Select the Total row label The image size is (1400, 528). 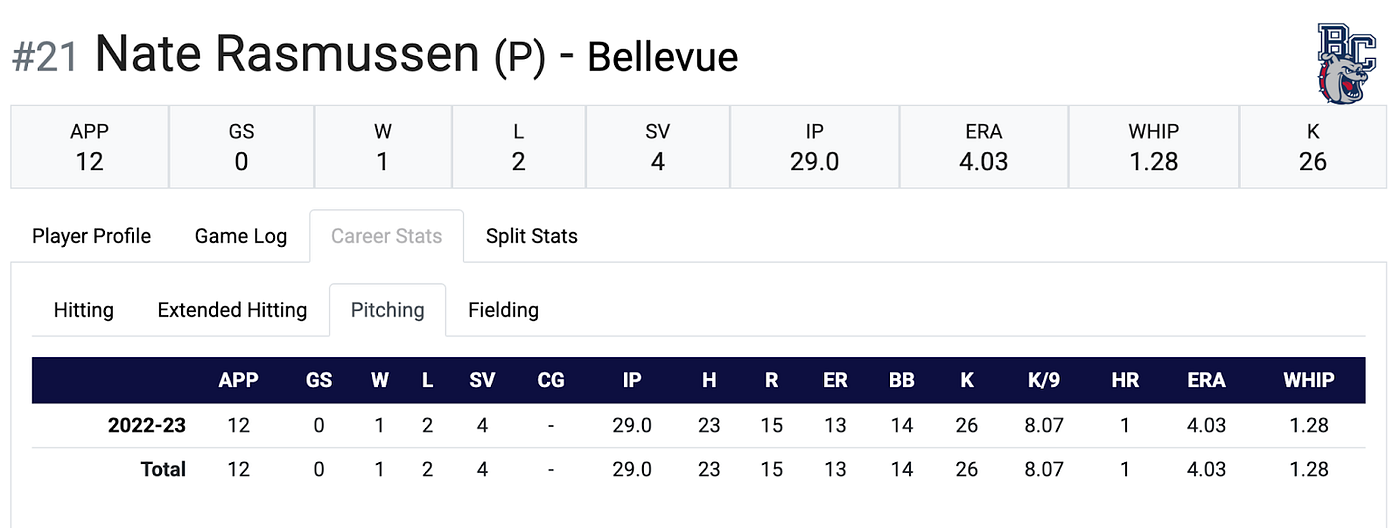click(x=162, y=469)
